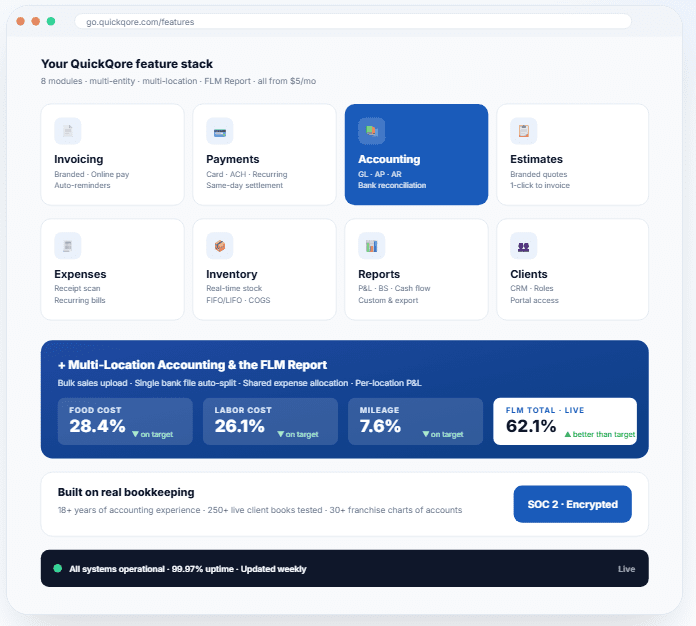Click '18+ years of accounting experience' text
The width and height of the screenshot is (696, 626).
(260, 510)
